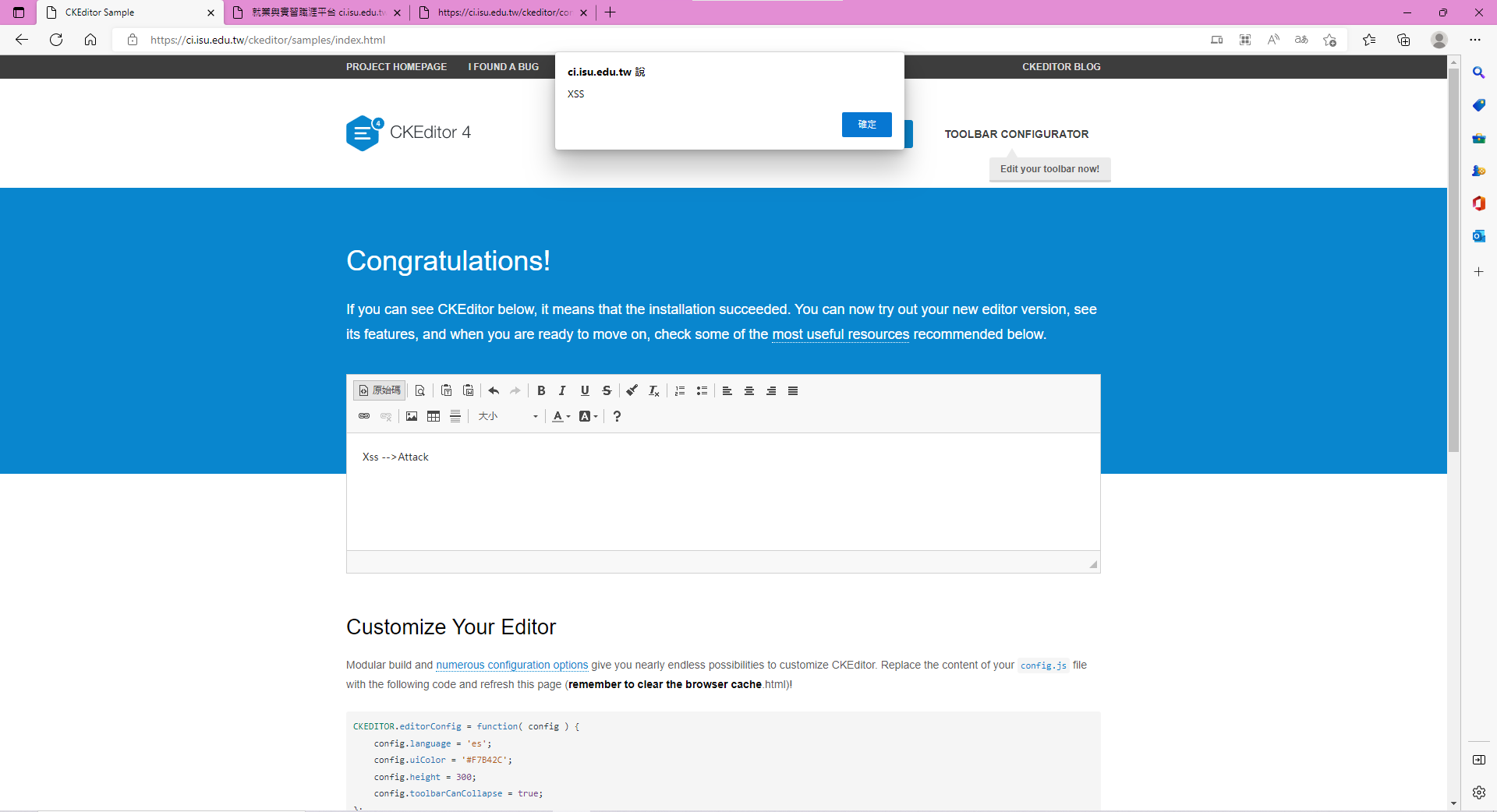This screenshot has height=812, width=1497.
Task: Open the background color dropdown
Action: pyautogui.click(x=589, y=416)
